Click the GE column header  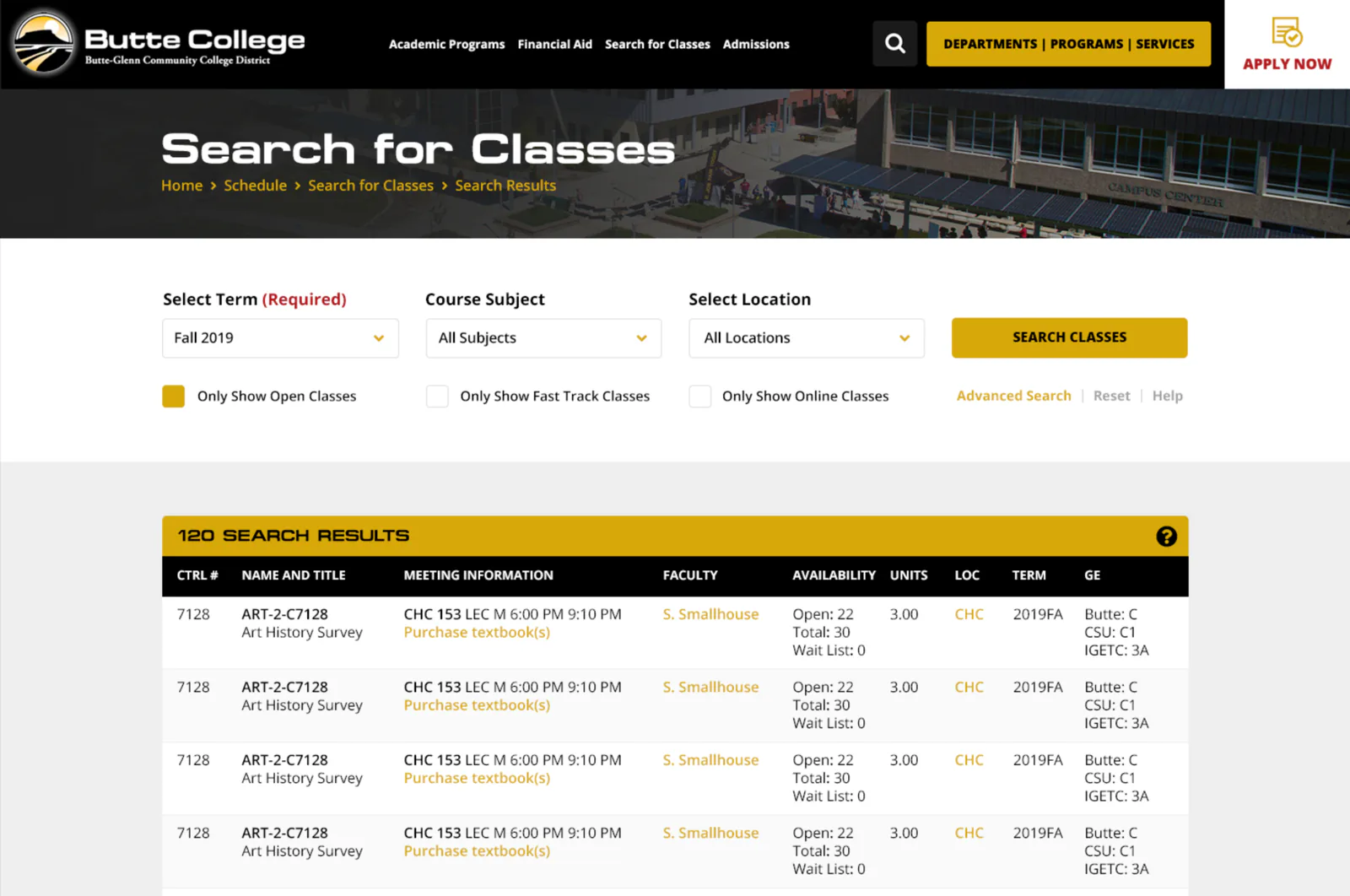[x=1092, y=575]
